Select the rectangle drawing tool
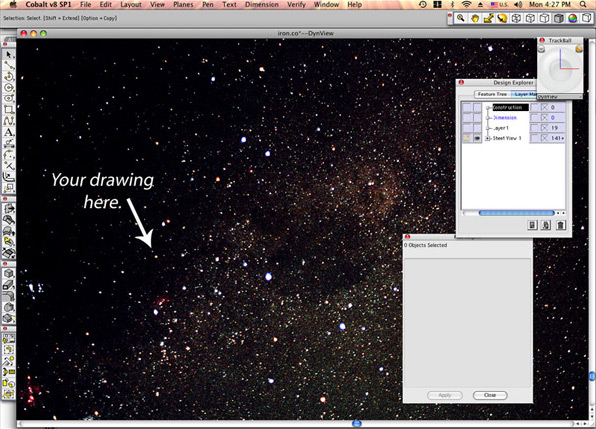Viewport: 596px width, 429px height. tap(8, 110)
